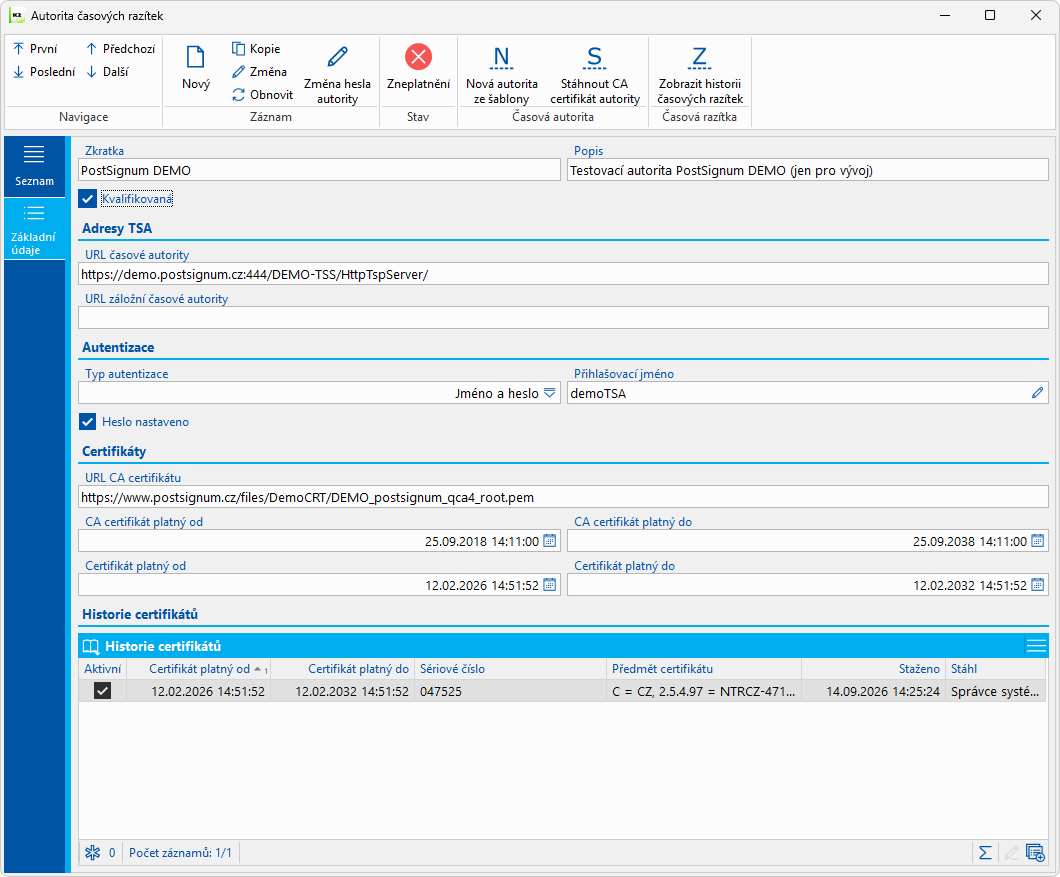Click the pencil icon in Přihlašovací jméno field
1060x877 pixels.
[x=1038, y=393]
